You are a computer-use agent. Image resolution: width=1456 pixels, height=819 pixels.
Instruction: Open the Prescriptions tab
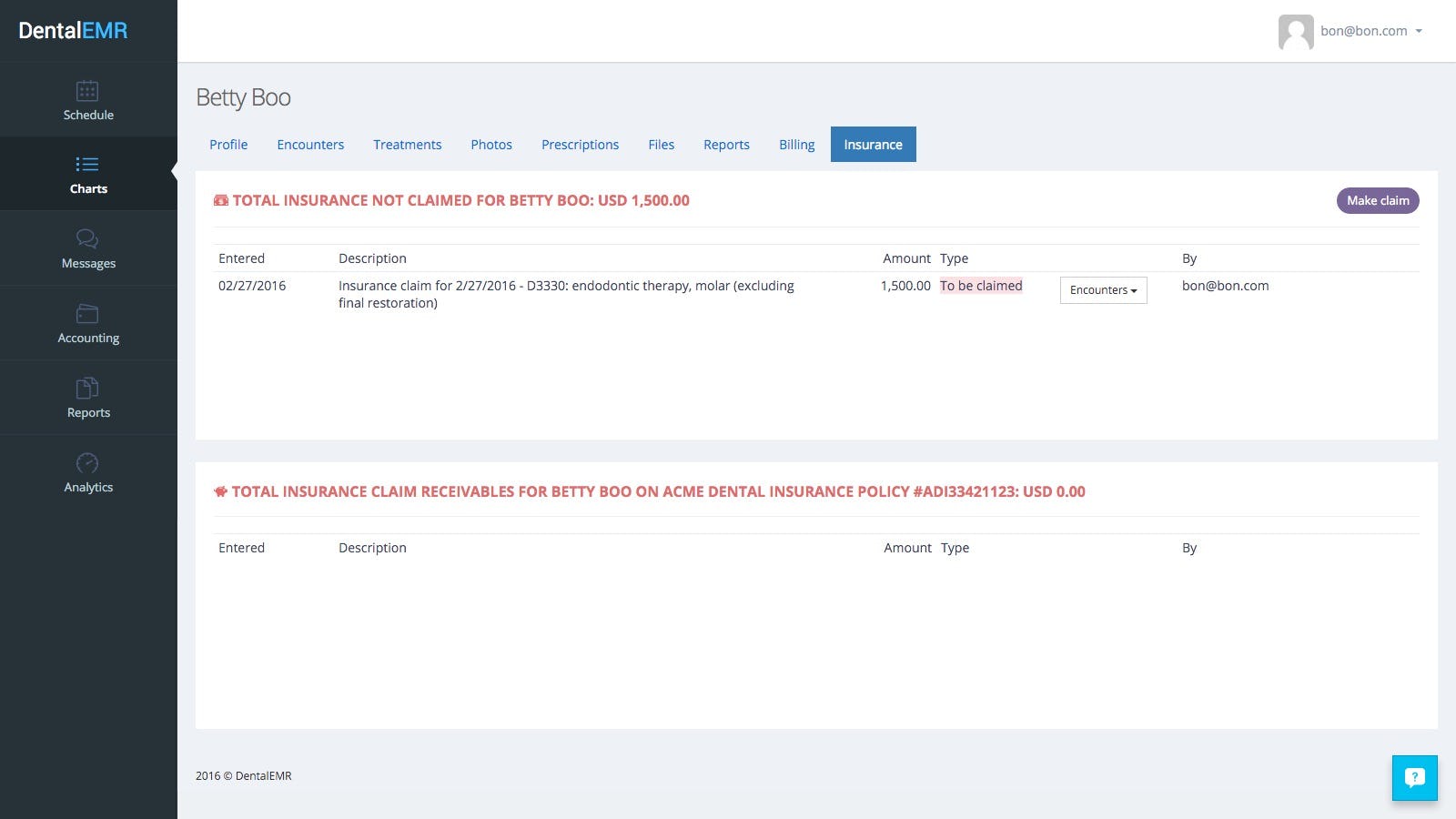[580, 144]
